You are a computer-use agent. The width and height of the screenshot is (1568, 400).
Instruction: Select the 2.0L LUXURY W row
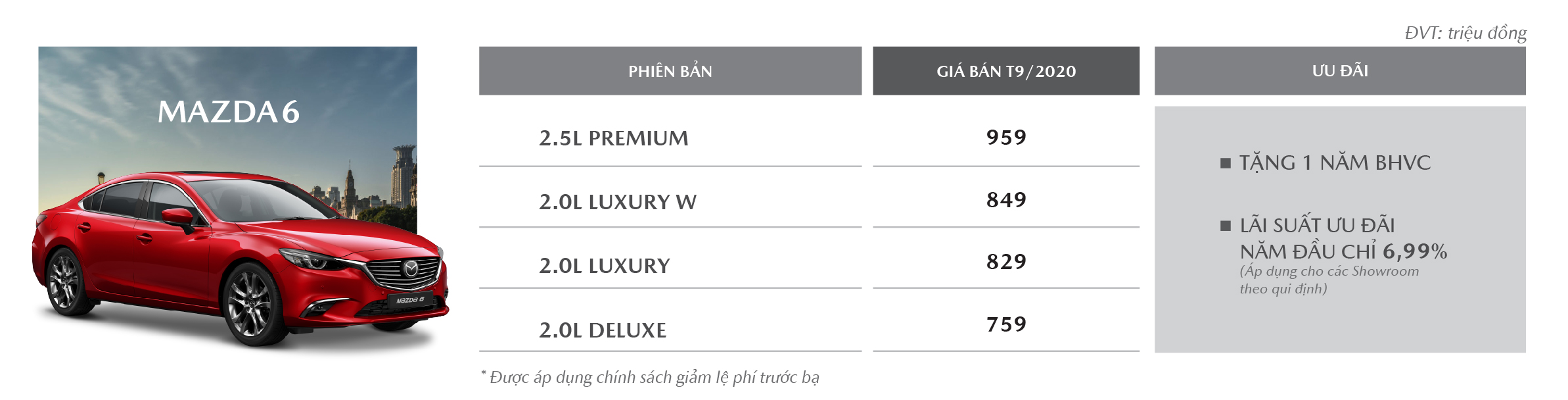point(670,201)
